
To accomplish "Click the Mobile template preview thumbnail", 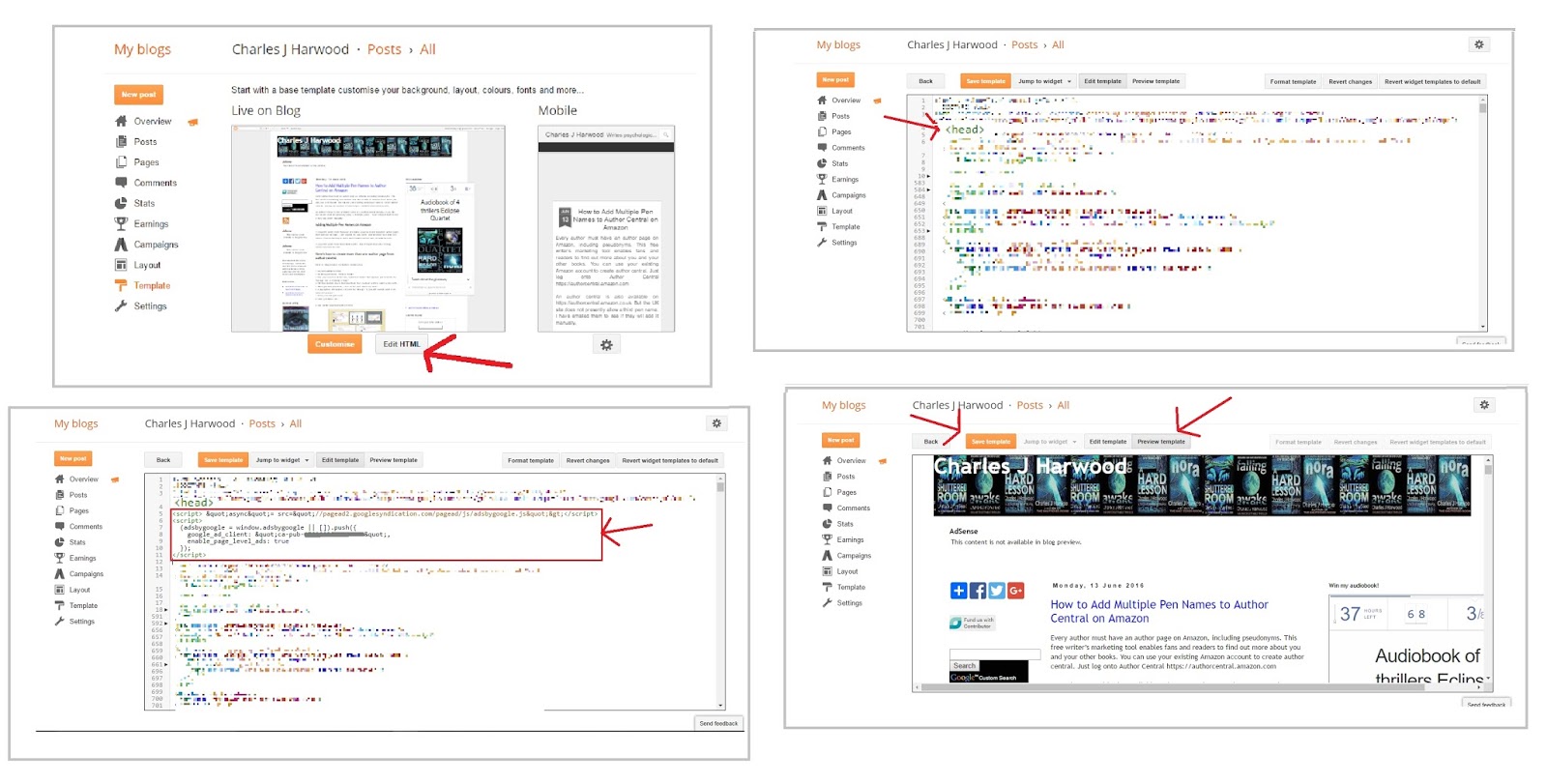I will [x=606, y=229].
